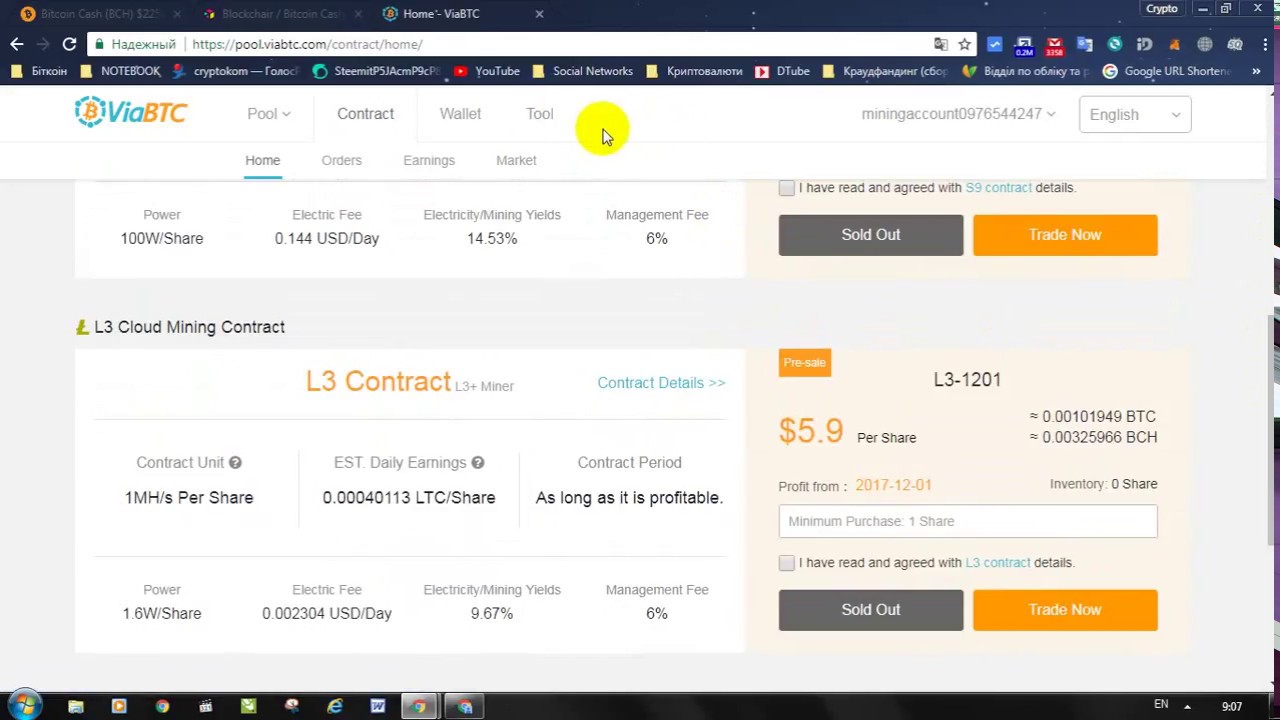Open the L3 contract details link

[x=998, y=563]
